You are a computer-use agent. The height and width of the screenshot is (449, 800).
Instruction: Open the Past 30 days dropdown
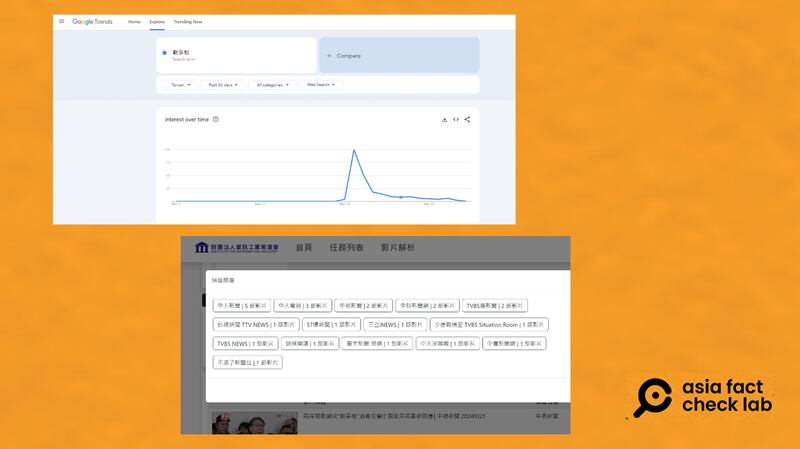point(220,85)
